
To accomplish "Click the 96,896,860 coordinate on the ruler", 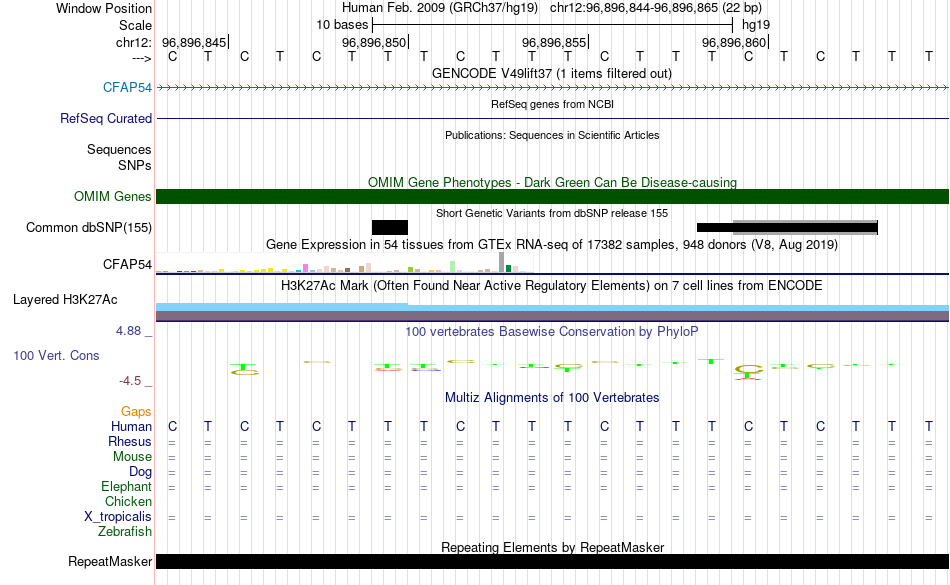I will (734, 42).
